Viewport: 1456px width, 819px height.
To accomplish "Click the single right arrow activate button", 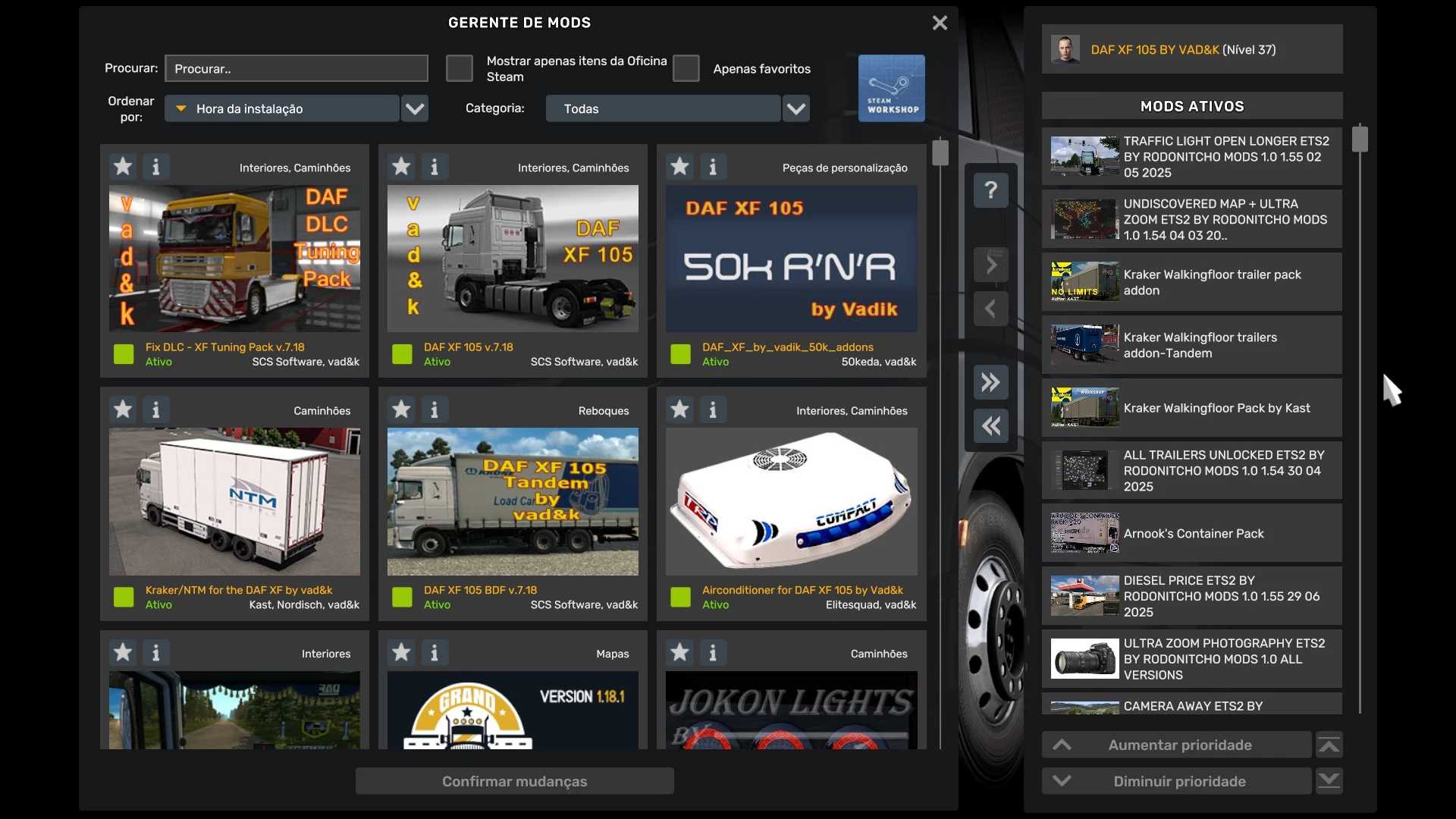I will pyautogui.click(x=990, y=265).
